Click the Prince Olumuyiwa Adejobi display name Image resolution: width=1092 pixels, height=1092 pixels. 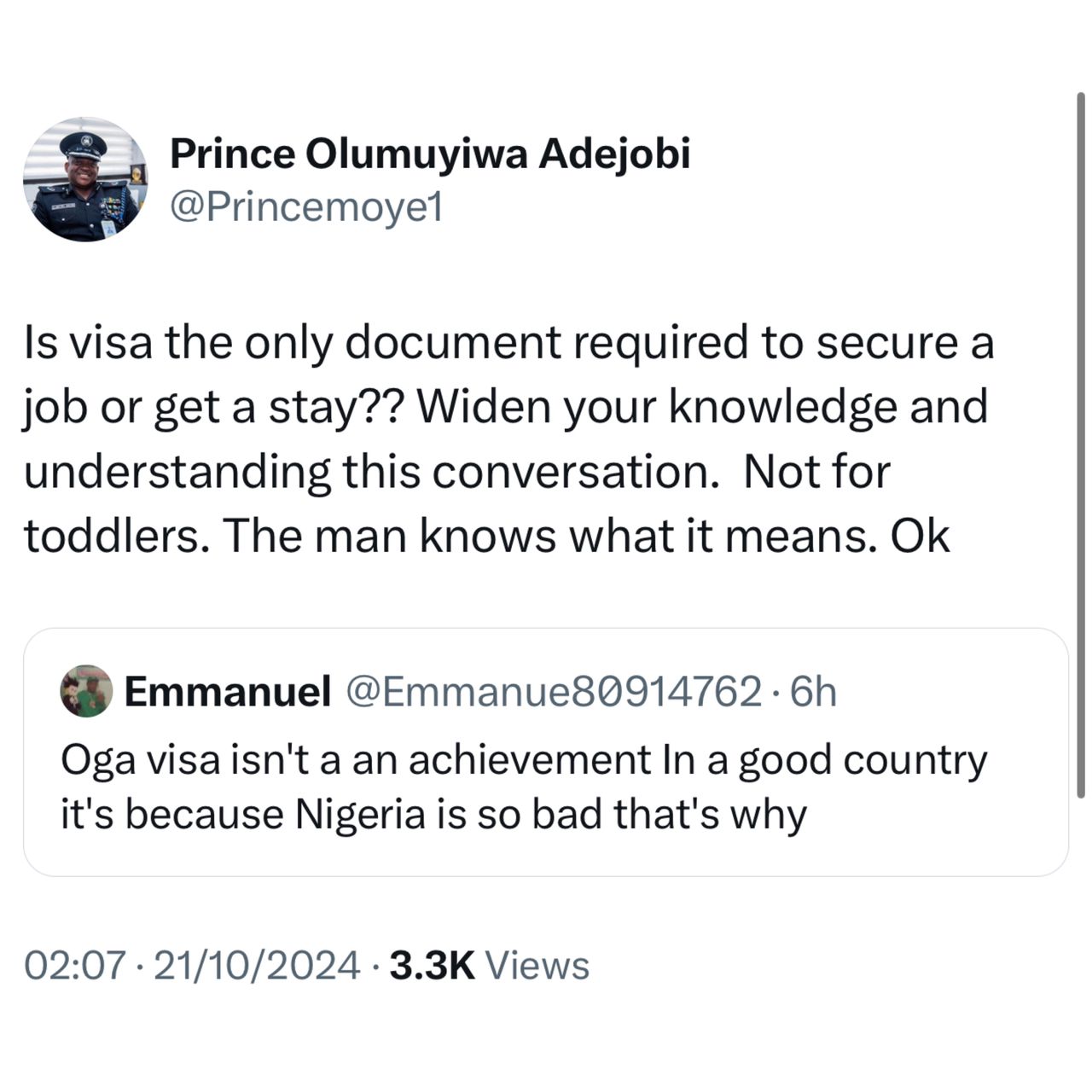(x=429, y=154)
